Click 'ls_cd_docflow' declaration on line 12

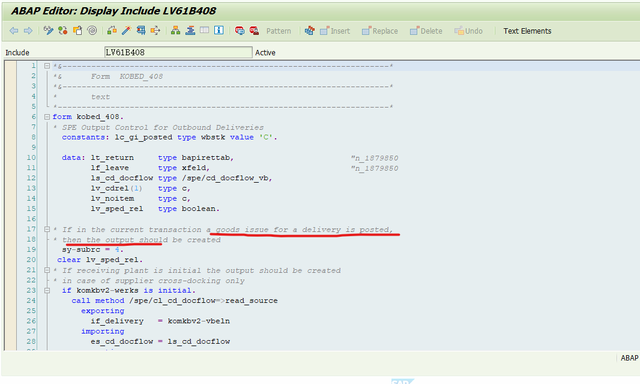click(122, 178)
